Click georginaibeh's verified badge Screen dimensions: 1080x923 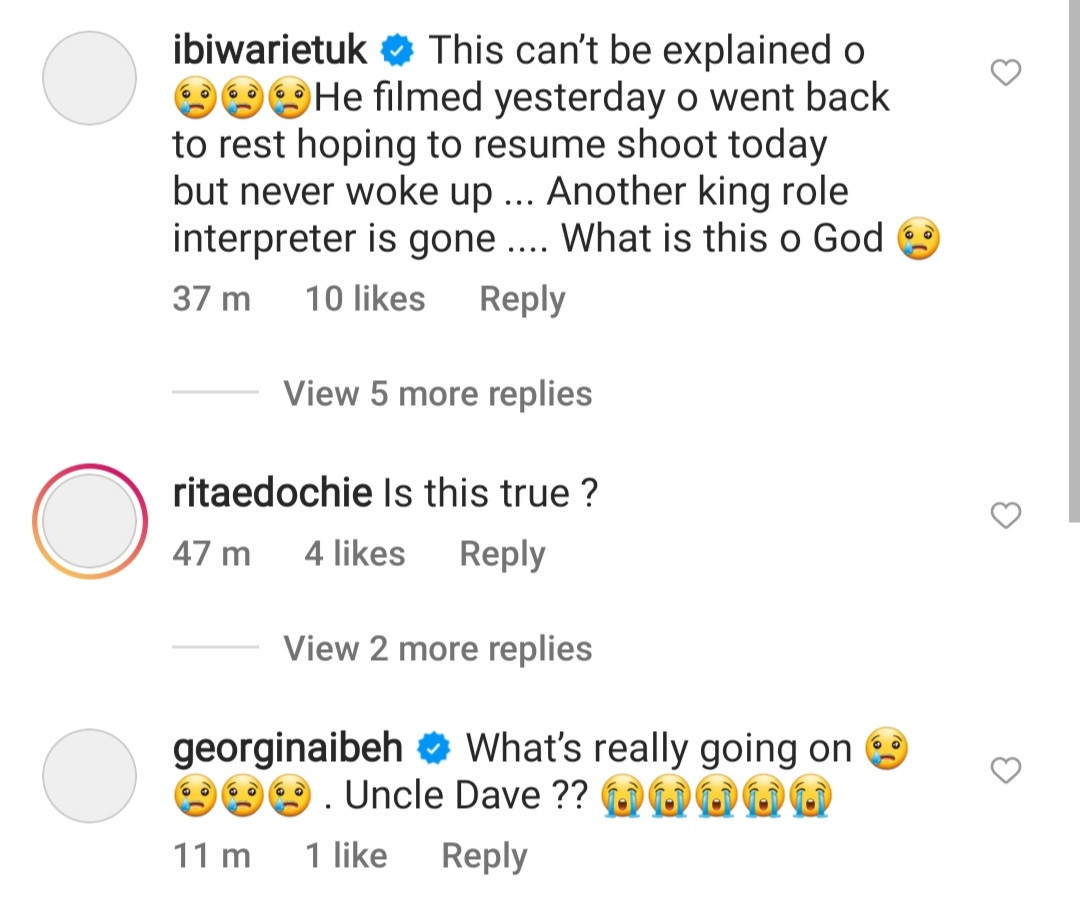[x=434, y=748]
